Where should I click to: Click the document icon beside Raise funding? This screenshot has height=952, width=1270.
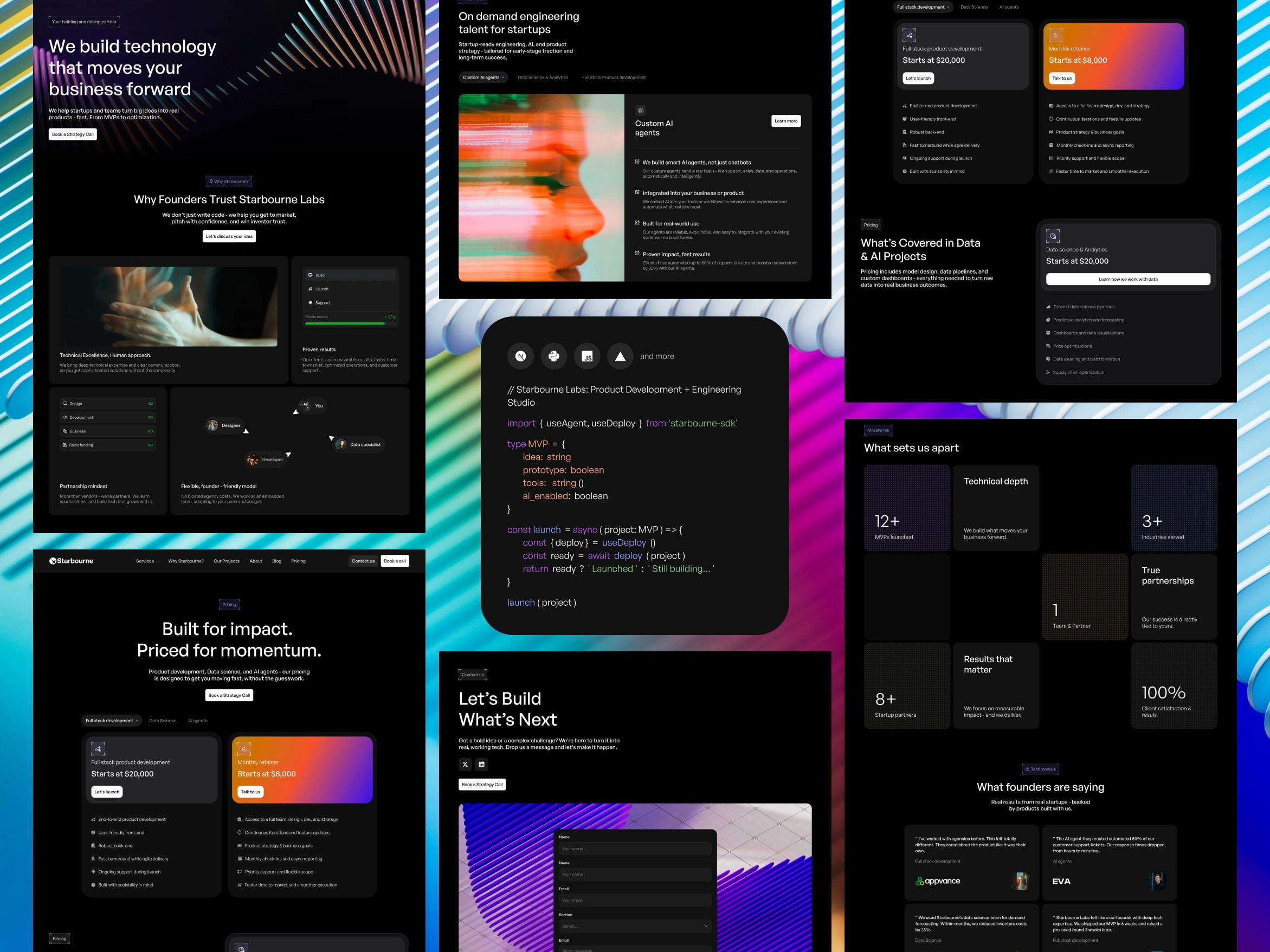tap(65, 445)
